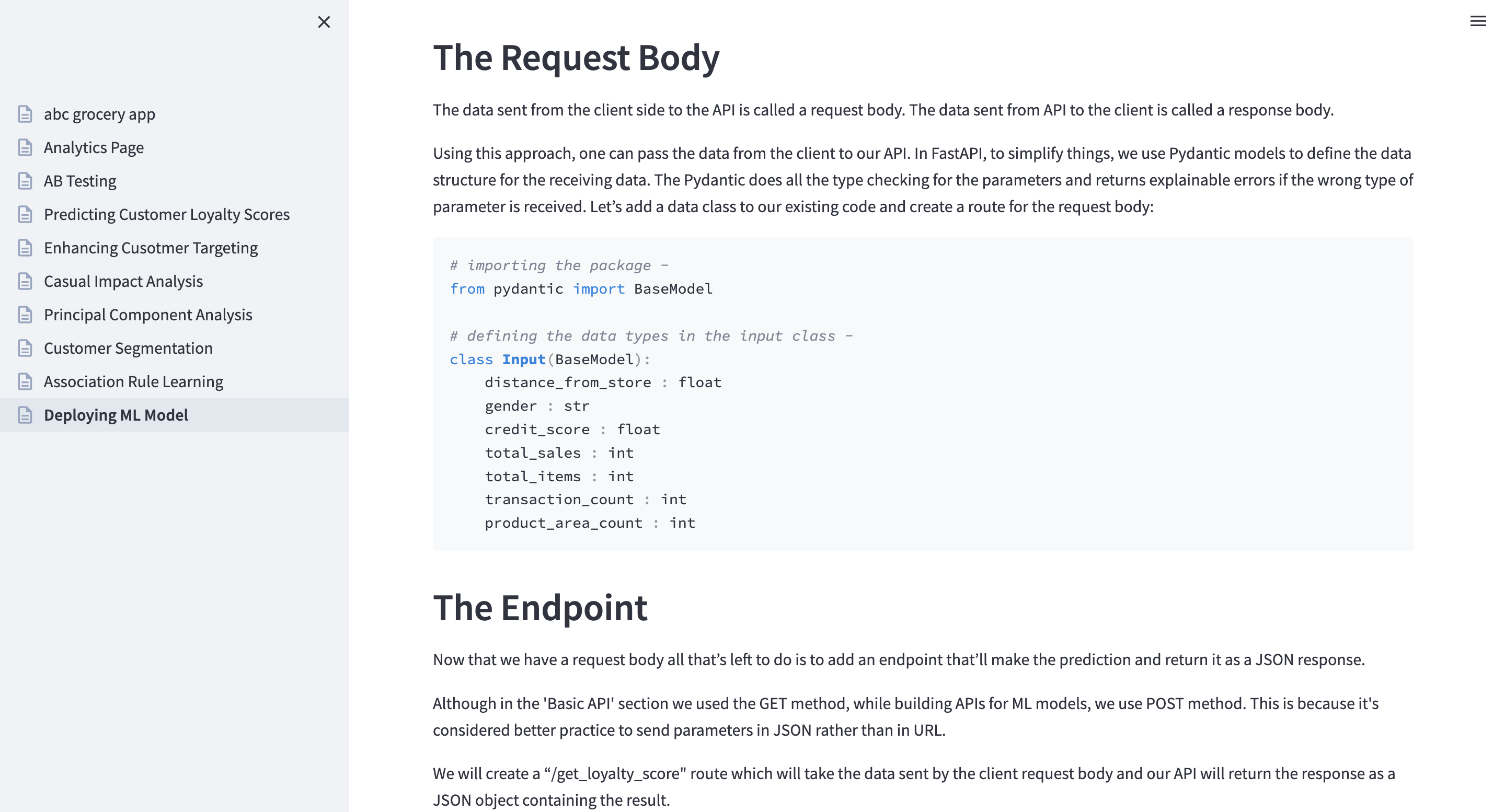Click page icon beside Deploying ML Model

click(25, 415)
